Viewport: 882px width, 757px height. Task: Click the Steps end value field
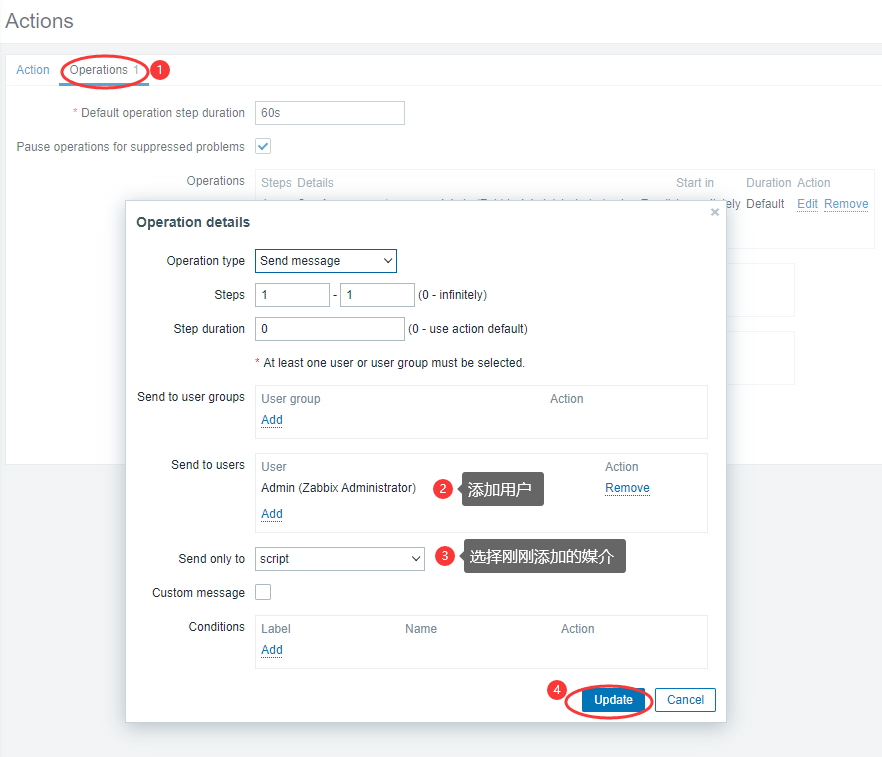(x=377, y=295)
